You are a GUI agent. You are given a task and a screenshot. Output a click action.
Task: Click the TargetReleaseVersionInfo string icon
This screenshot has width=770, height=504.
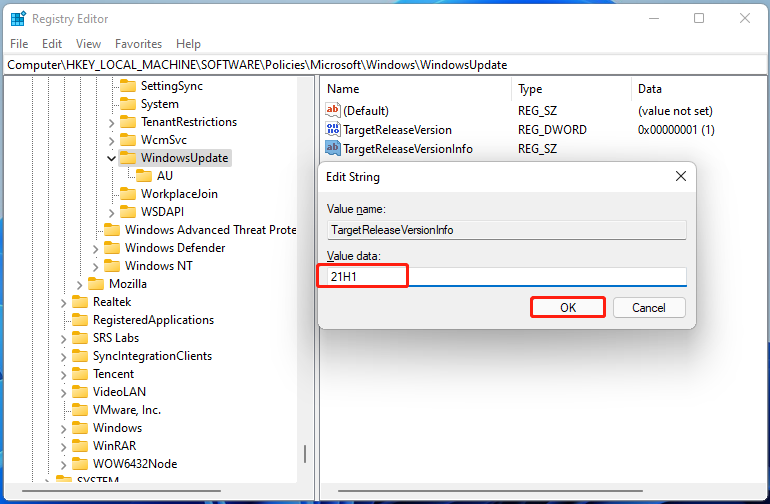pos(332,148)
